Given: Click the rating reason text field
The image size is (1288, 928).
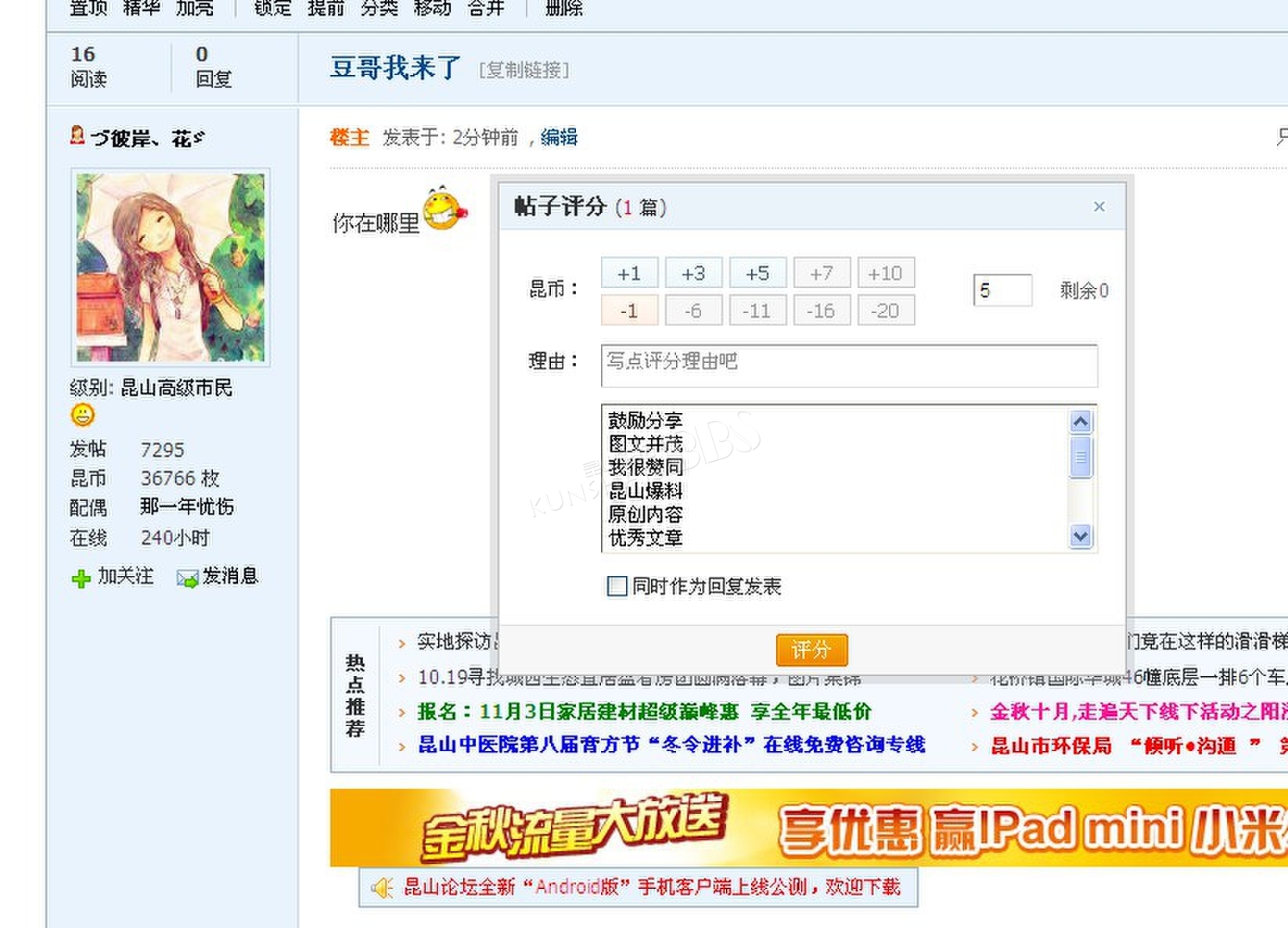Looking at the screenshot, I should point(848,365).
